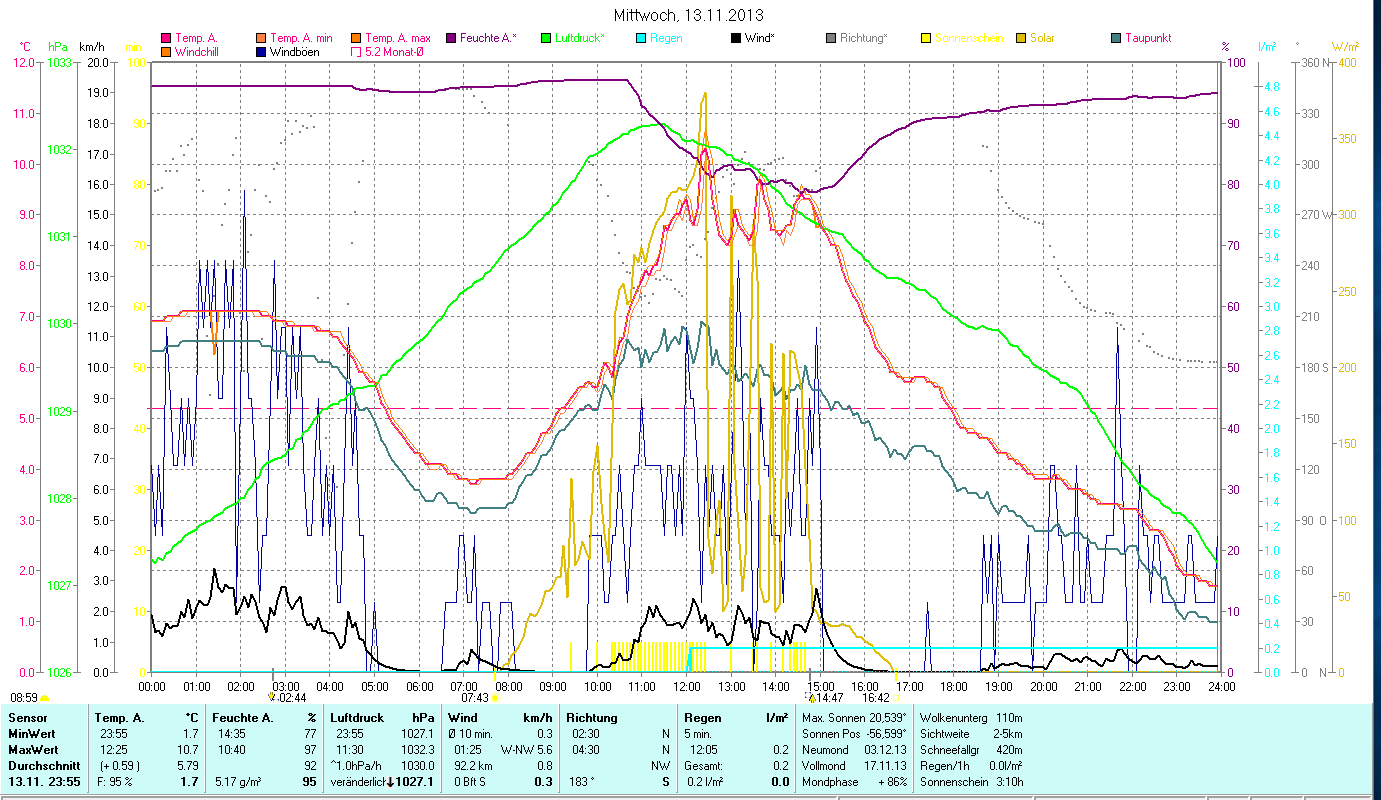This screenshot has height=800, width=1381.
Task: Click the 'veränderlich' forecast text
Action: pyautogui.click(x=357, y=782)
